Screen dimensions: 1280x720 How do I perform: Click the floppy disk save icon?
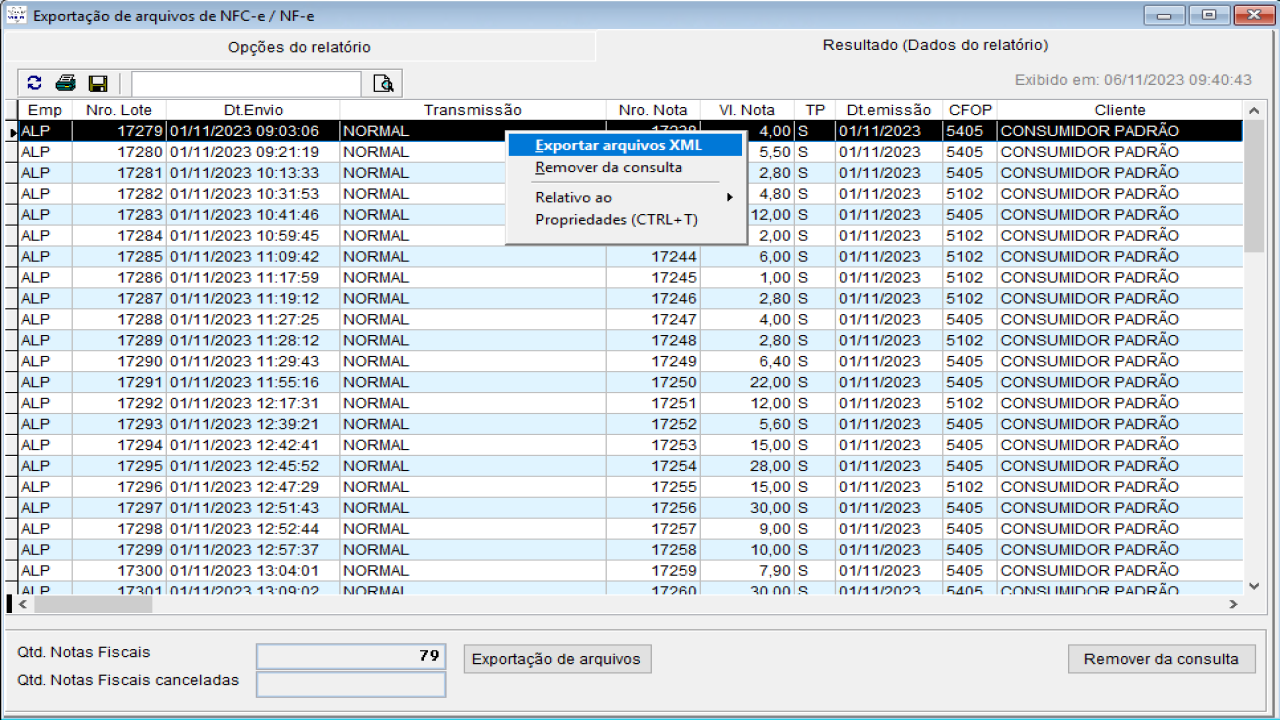[98, 83]
